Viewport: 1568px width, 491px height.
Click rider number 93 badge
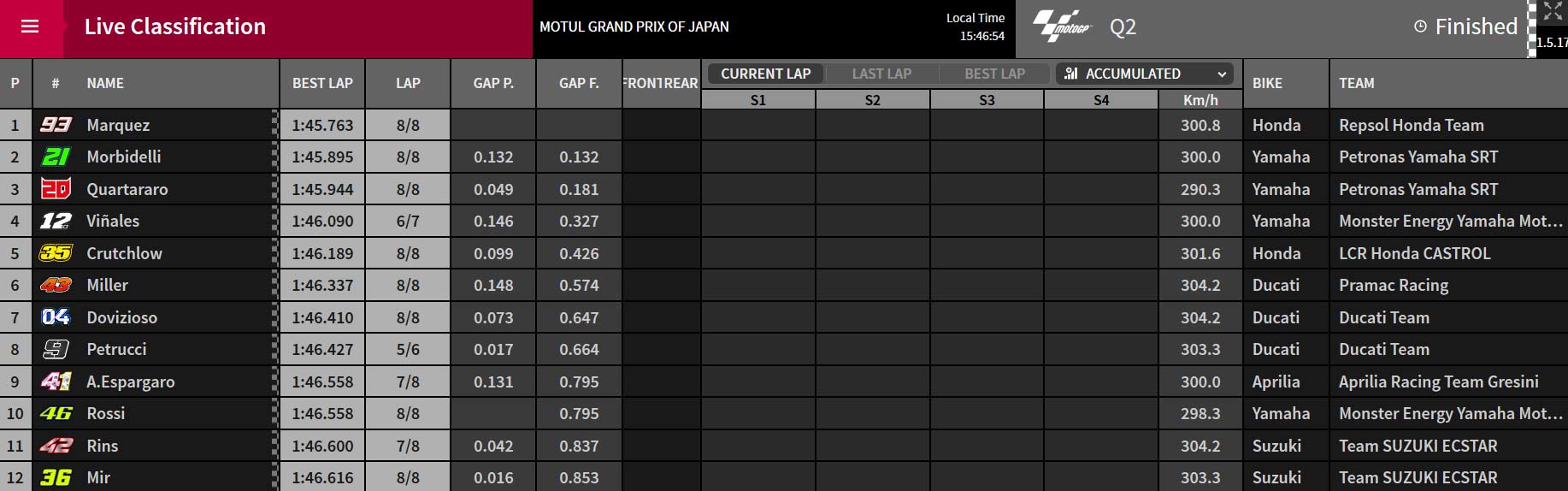click(56, 125)
